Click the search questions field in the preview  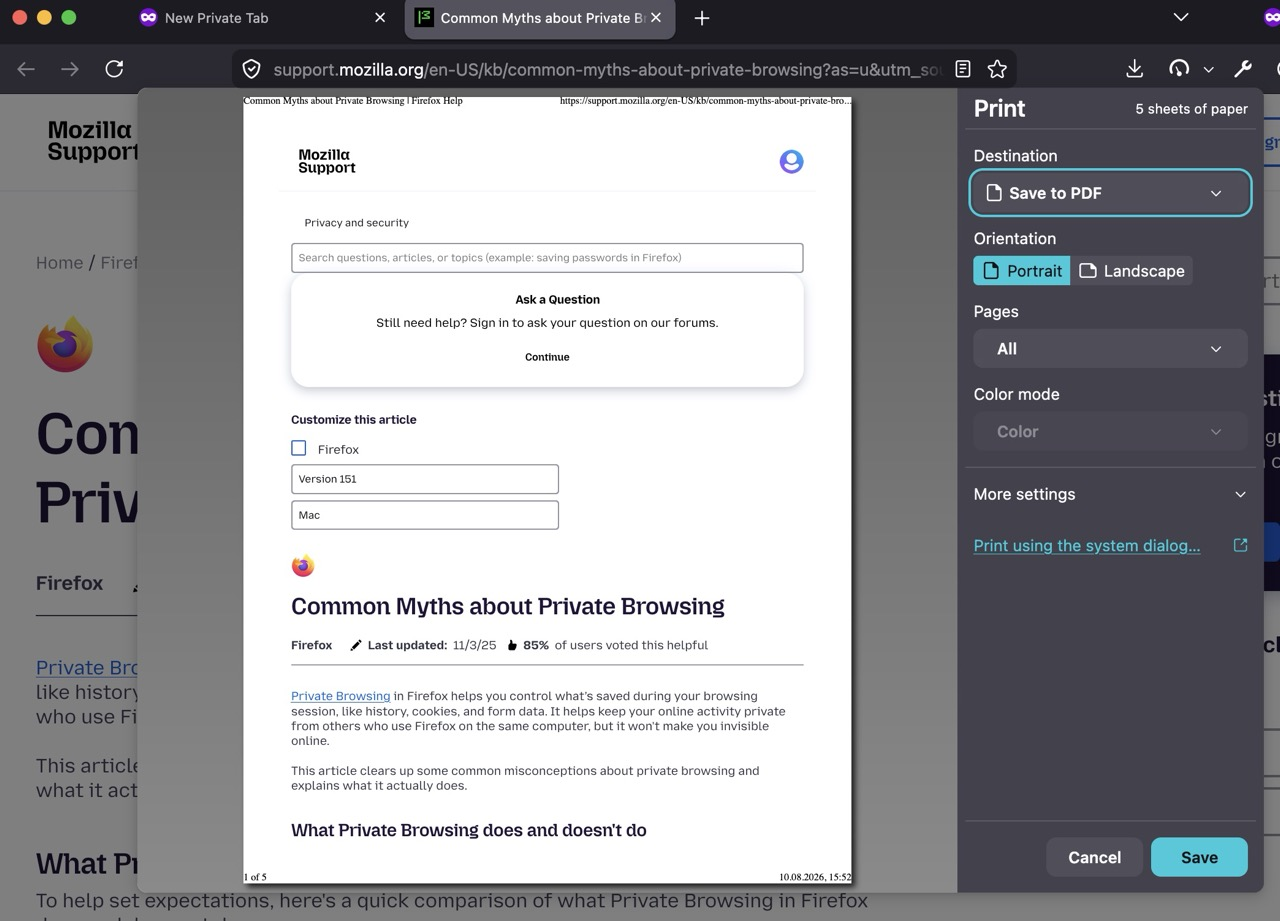(x=547, y=258)
